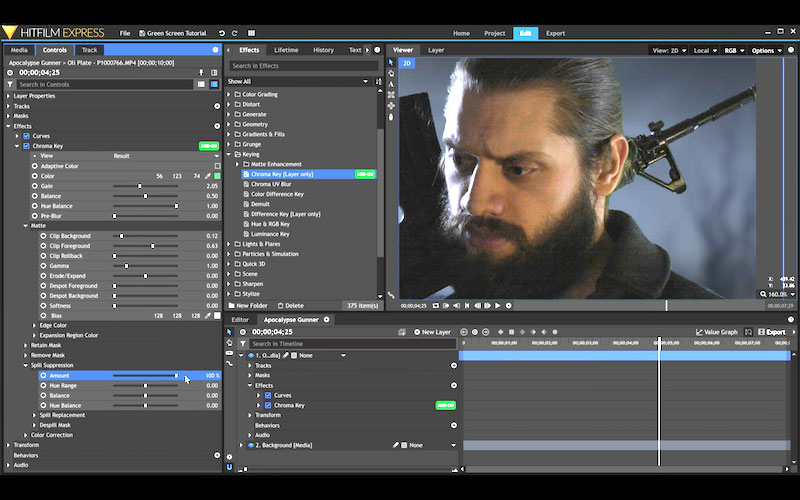
Task: Collapse the Matte section
Action: point(26,226)
